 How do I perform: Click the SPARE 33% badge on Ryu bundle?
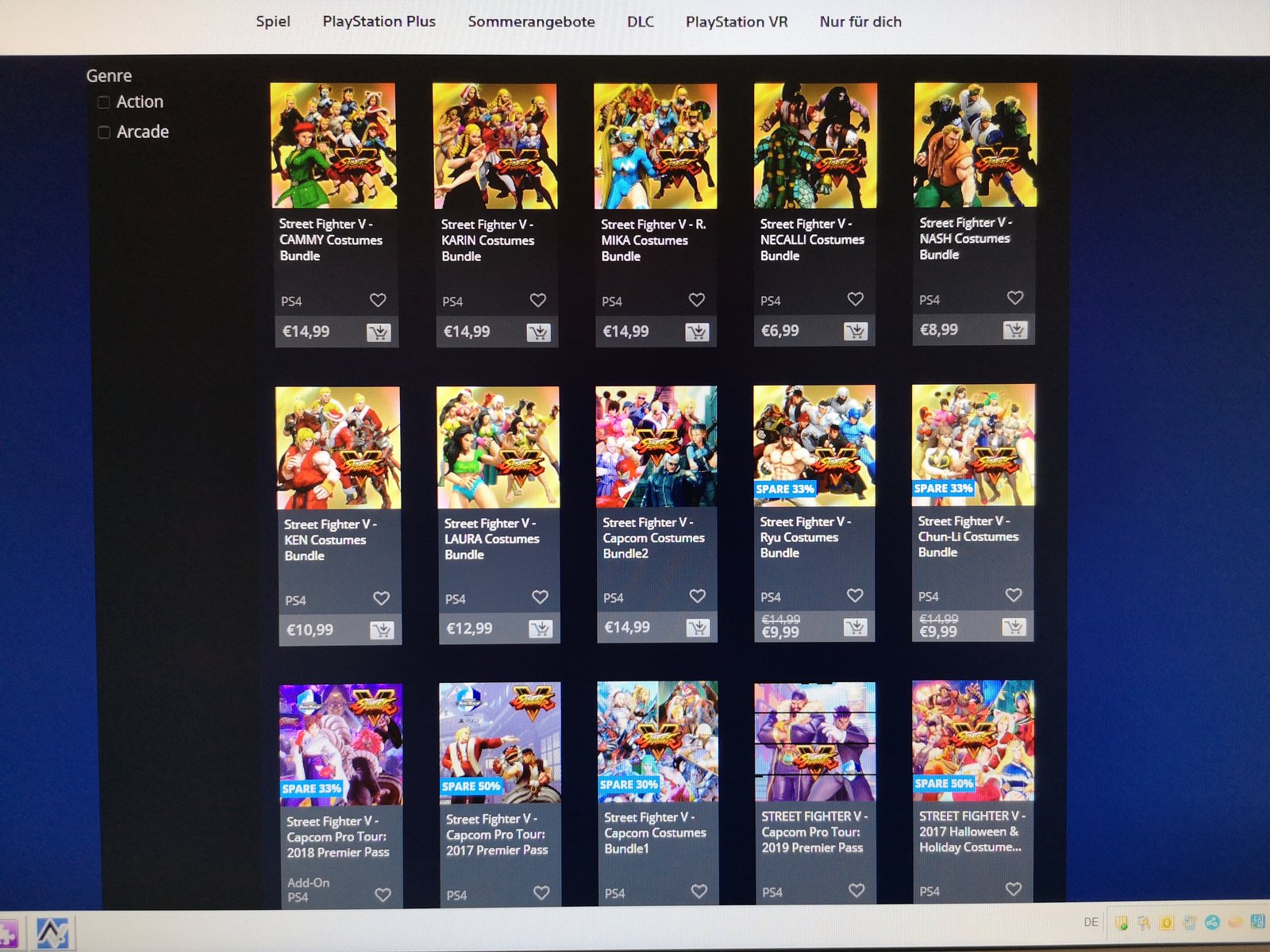pyautogui.click(x=785, y=489)
